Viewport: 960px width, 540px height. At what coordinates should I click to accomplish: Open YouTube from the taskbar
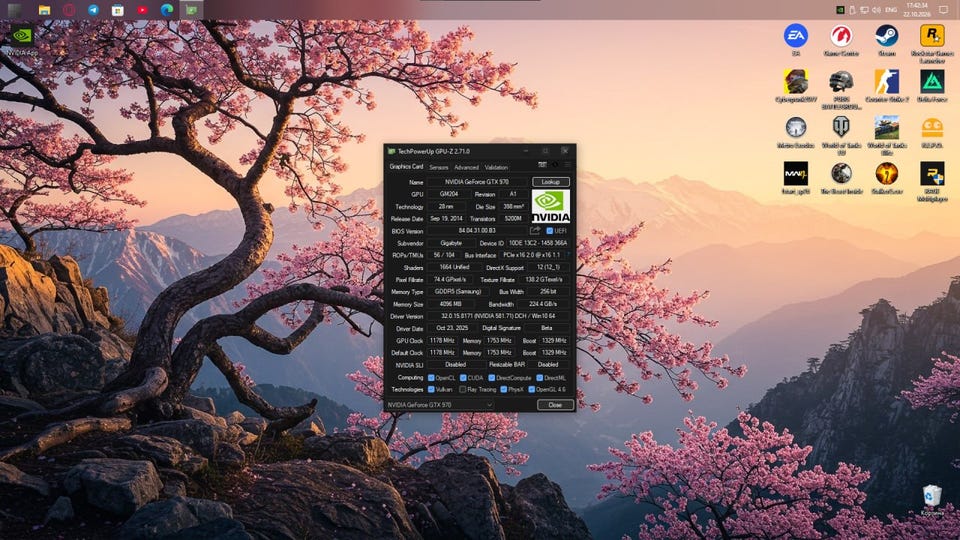point(142,10)
